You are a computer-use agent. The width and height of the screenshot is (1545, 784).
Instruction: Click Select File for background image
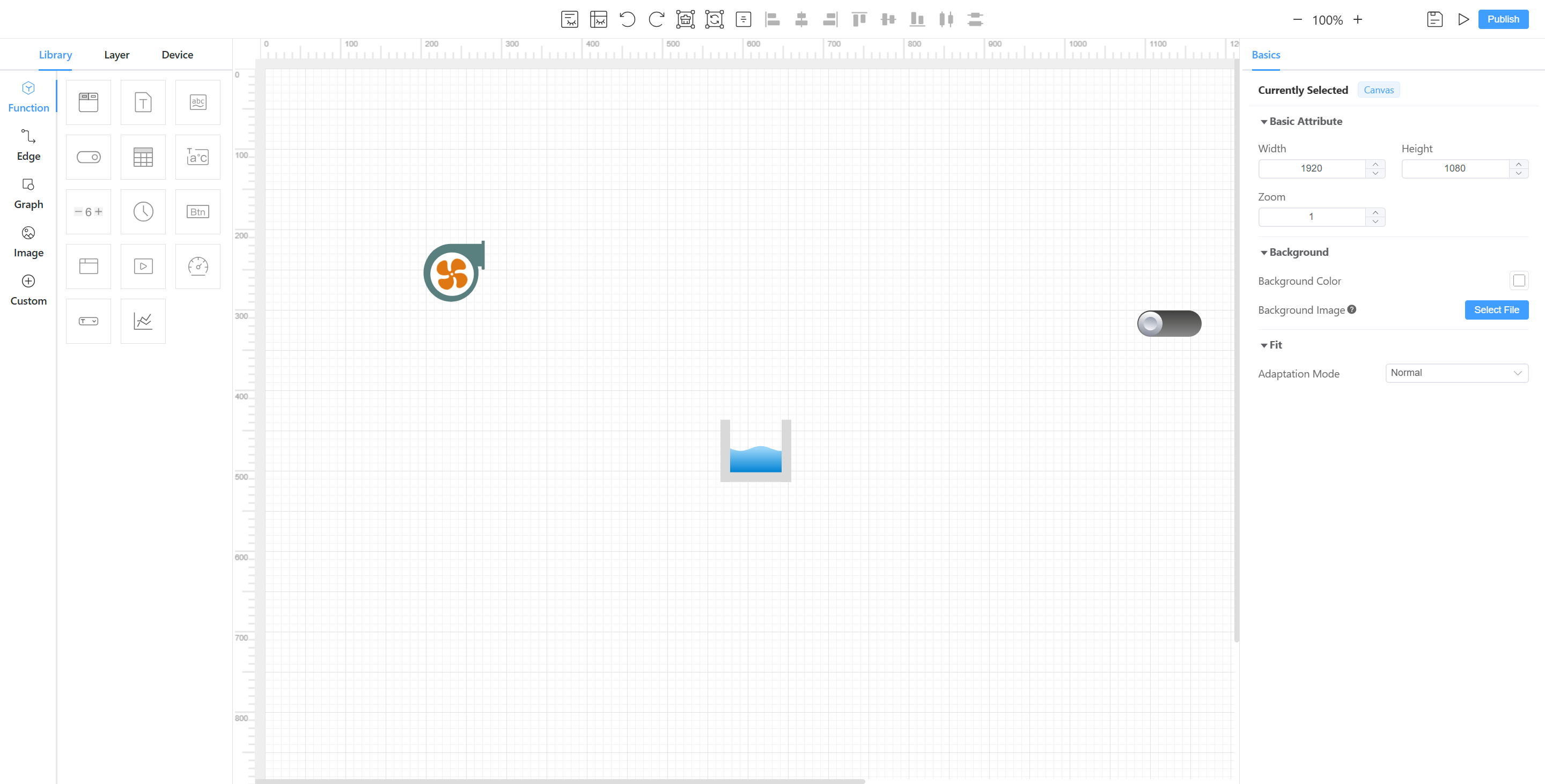point(1496,310)
